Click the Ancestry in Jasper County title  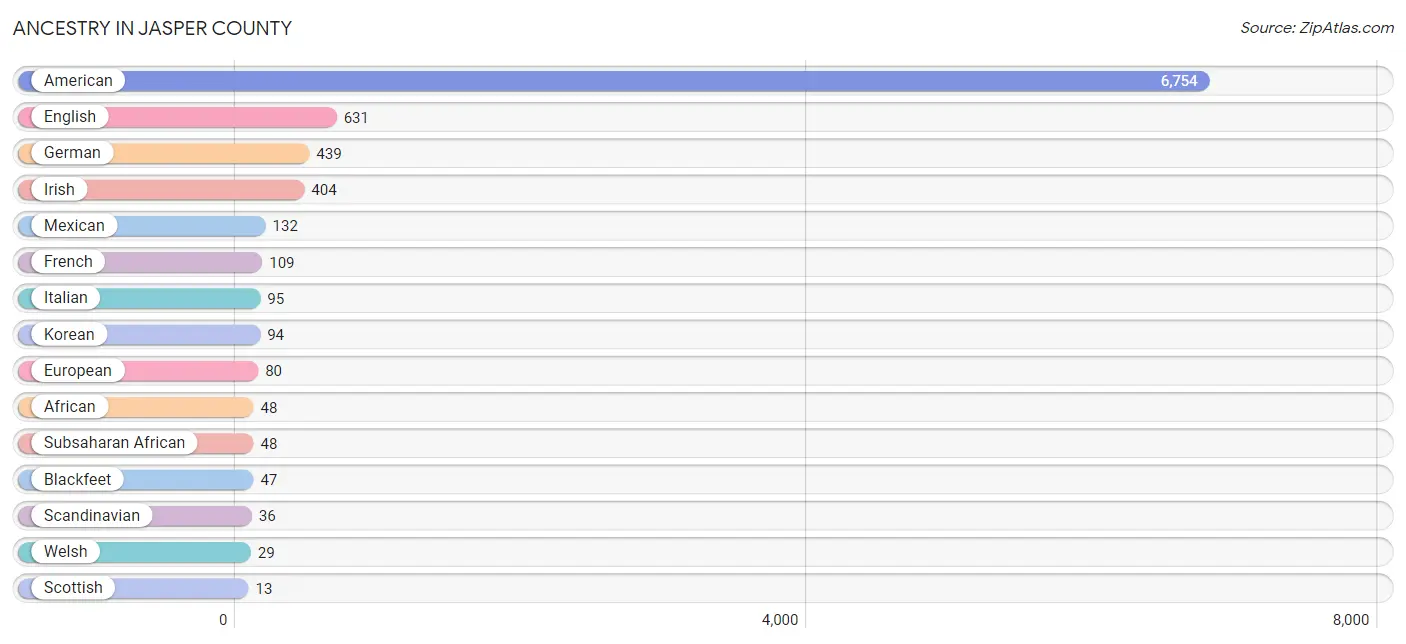[152, 28]
